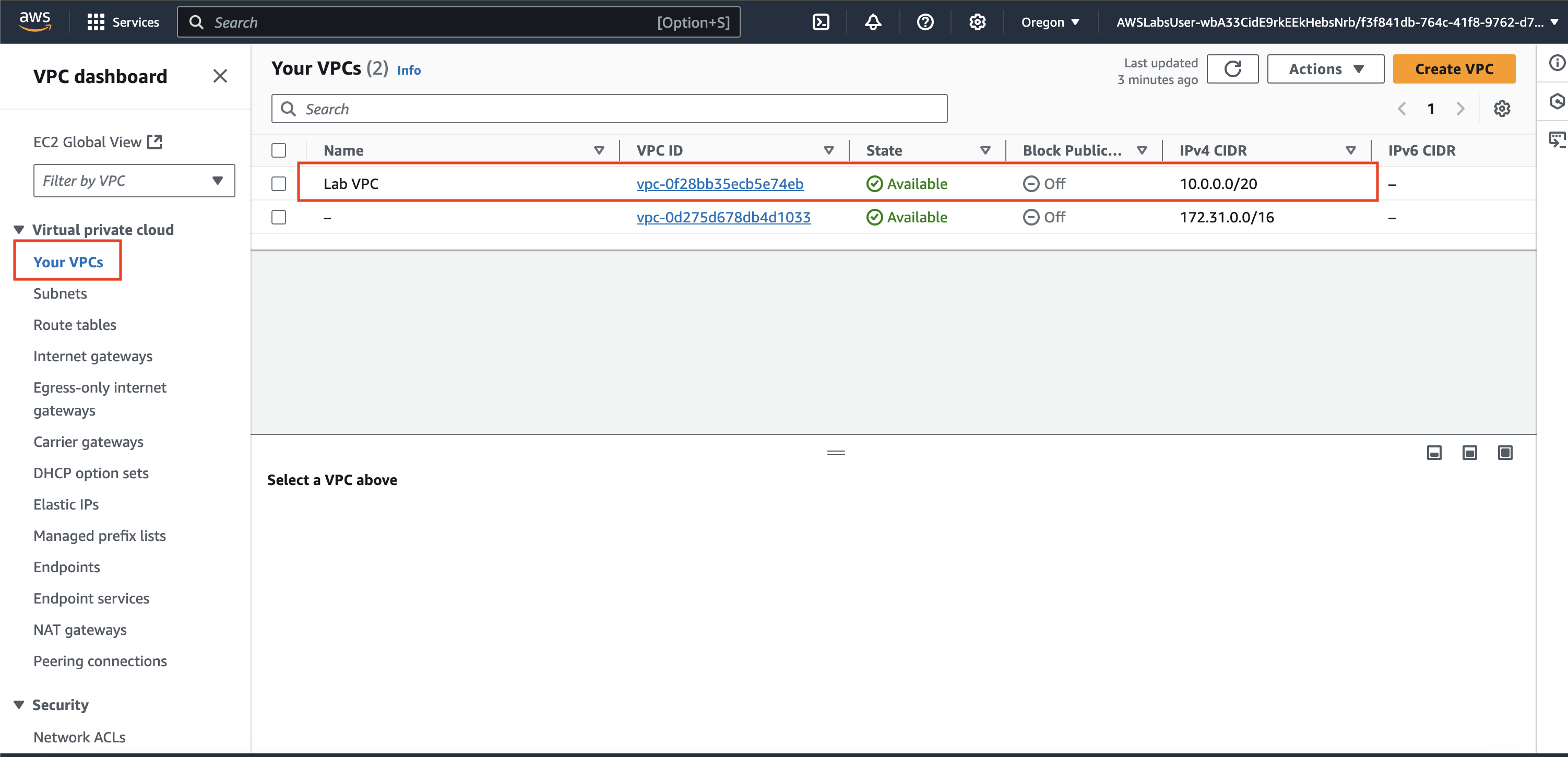The width and height of the screenshot is (1568, 757).
Task: Maximize the bottom details panel
Action: coord(1505,453)
